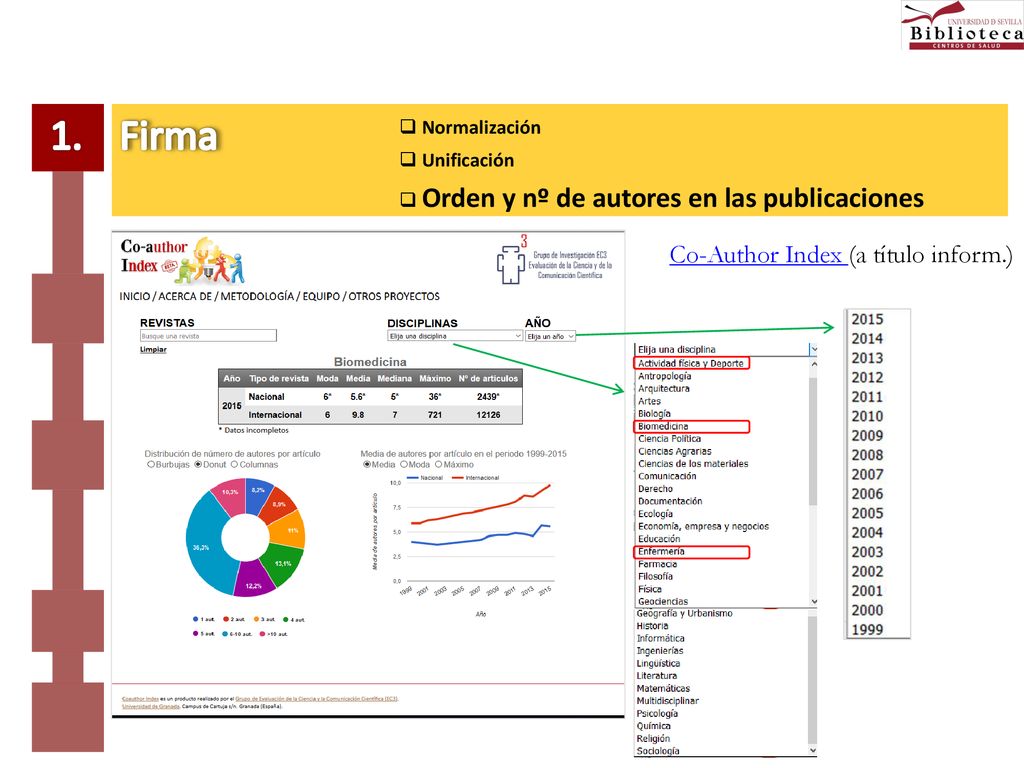Screen dimensions: 1024x768
Task: Select the Donut chart radio button
Action: [x=199, y=465]
